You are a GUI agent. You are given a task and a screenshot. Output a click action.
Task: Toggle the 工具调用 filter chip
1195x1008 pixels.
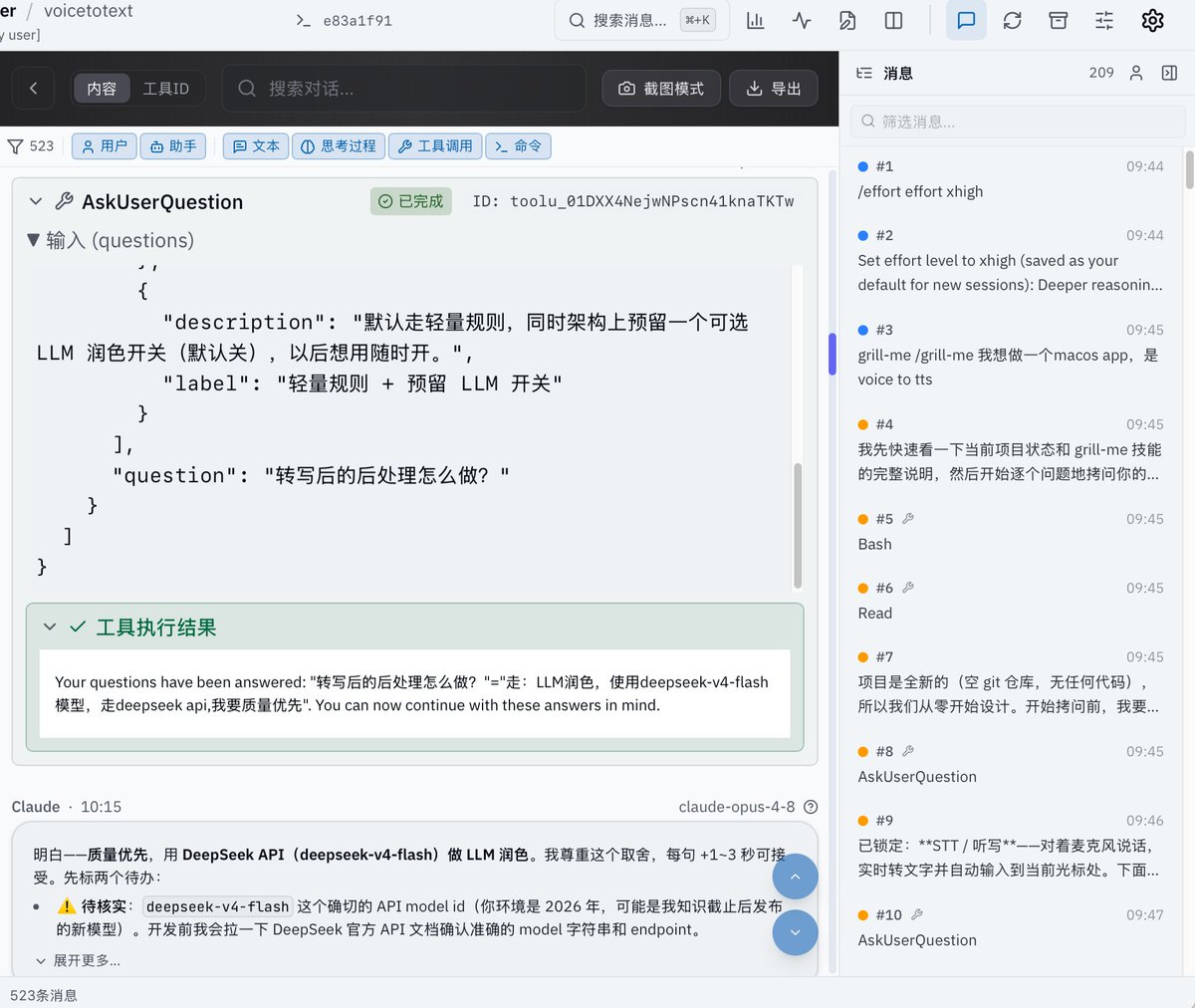tap(435, 146)
